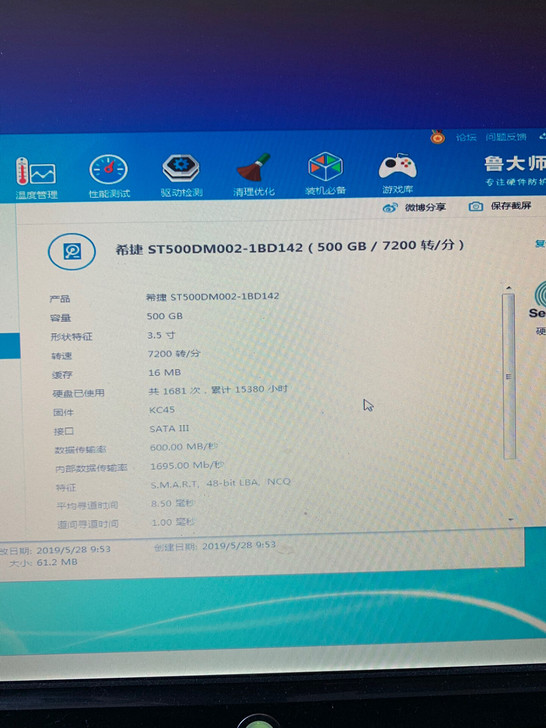Select transfer rate 600.00 MB/秒

point(184,447)
